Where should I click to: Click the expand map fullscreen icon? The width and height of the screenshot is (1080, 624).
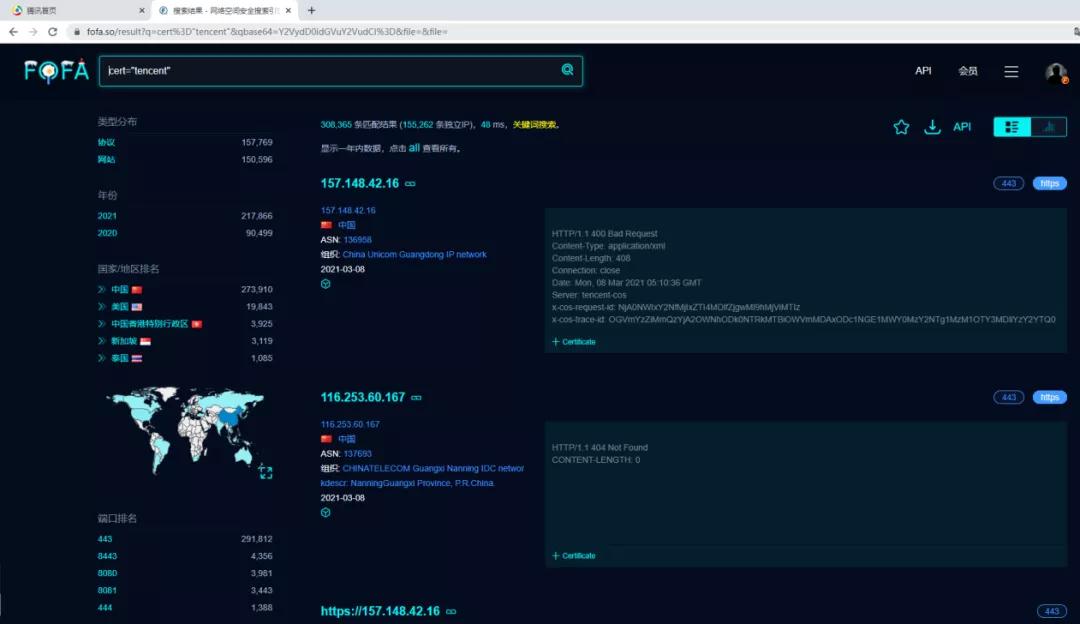[265, 472]
